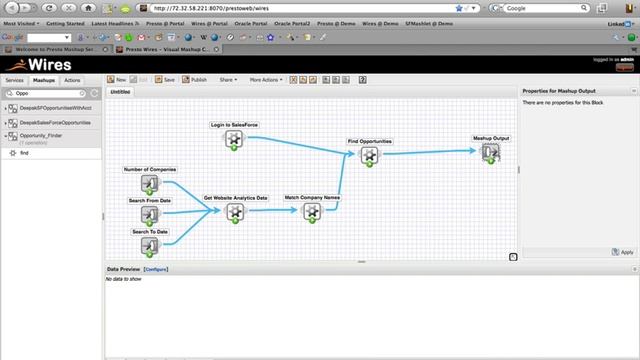
Task: Click the browser URL address field
Action: tap(302, 8)
